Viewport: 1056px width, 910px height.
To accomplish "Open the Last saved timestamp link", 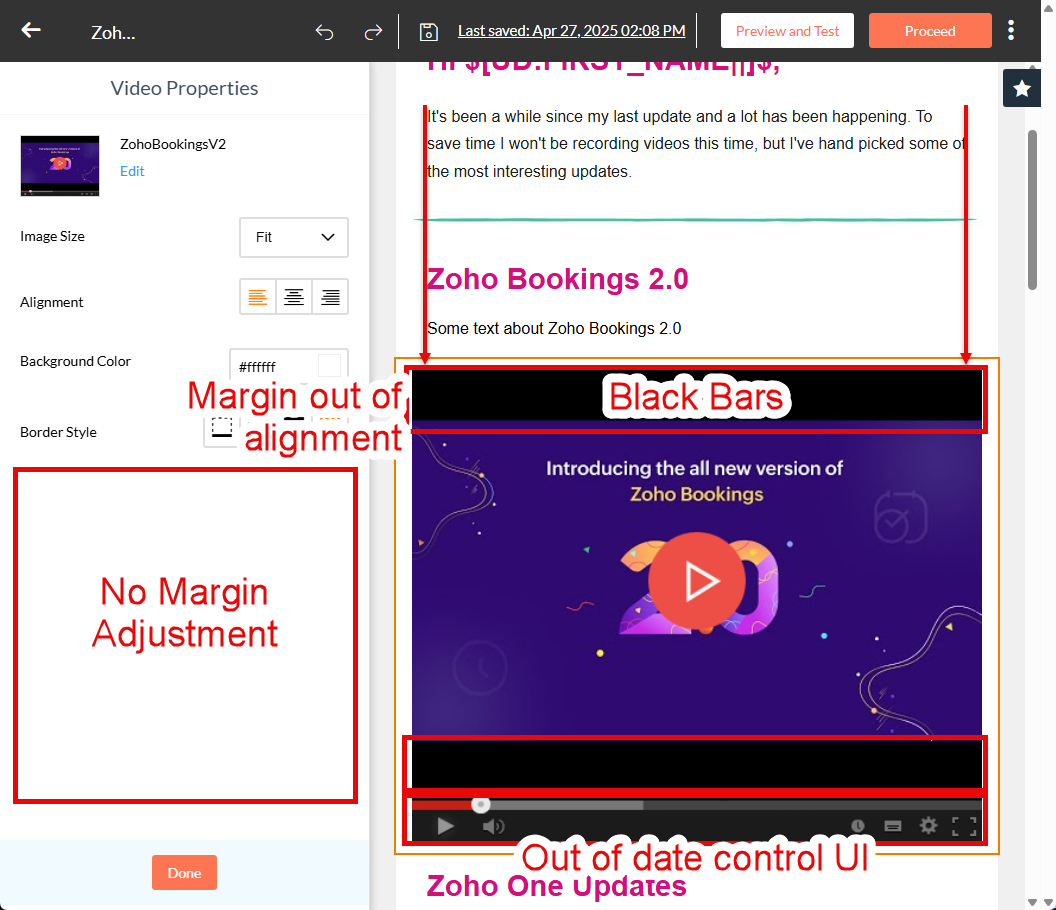I will click(571, 31).
